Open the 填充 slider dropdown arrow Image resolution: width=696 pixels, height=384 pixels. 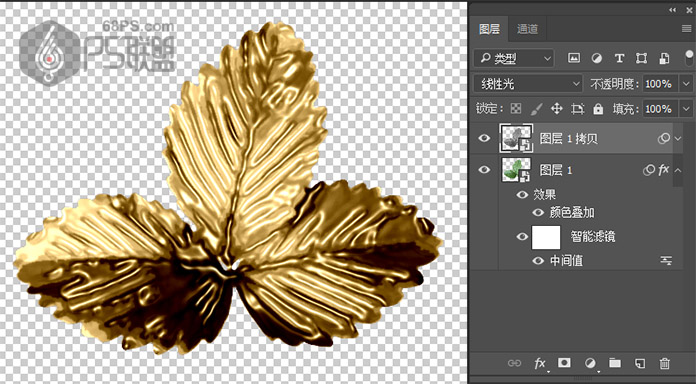coord(687,109)
